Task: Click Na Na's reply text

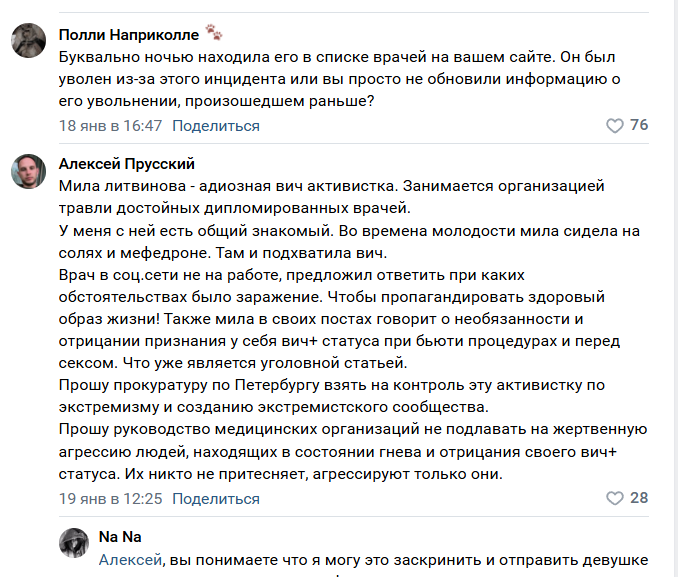Action: [x=410, y=560]
